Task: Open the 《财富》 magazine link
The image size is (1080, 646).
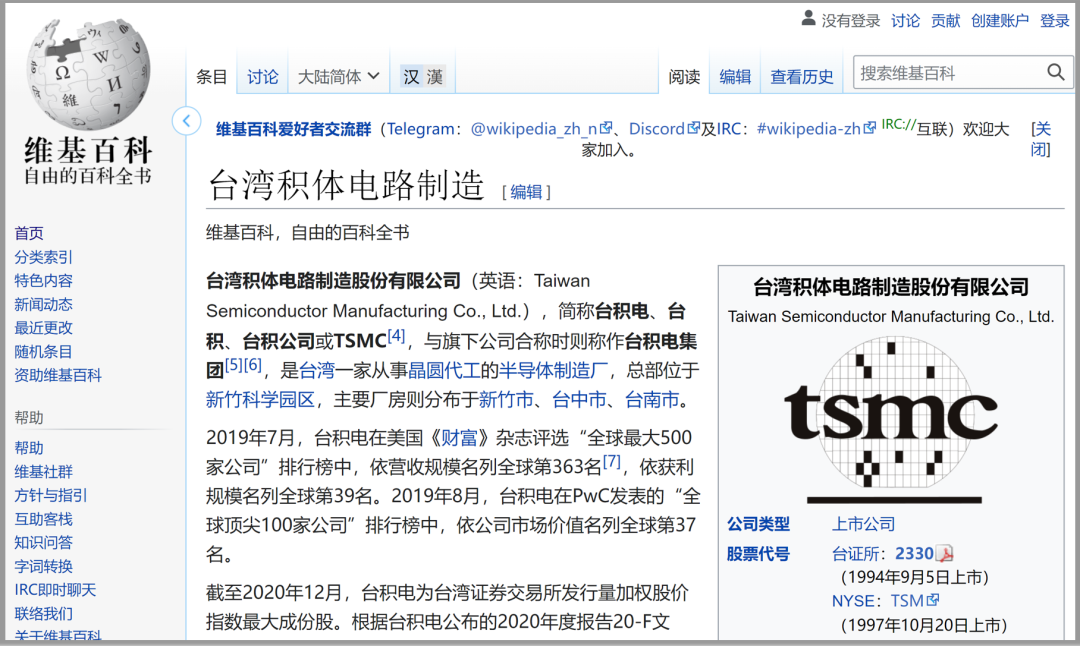Action: coord(459,437)
